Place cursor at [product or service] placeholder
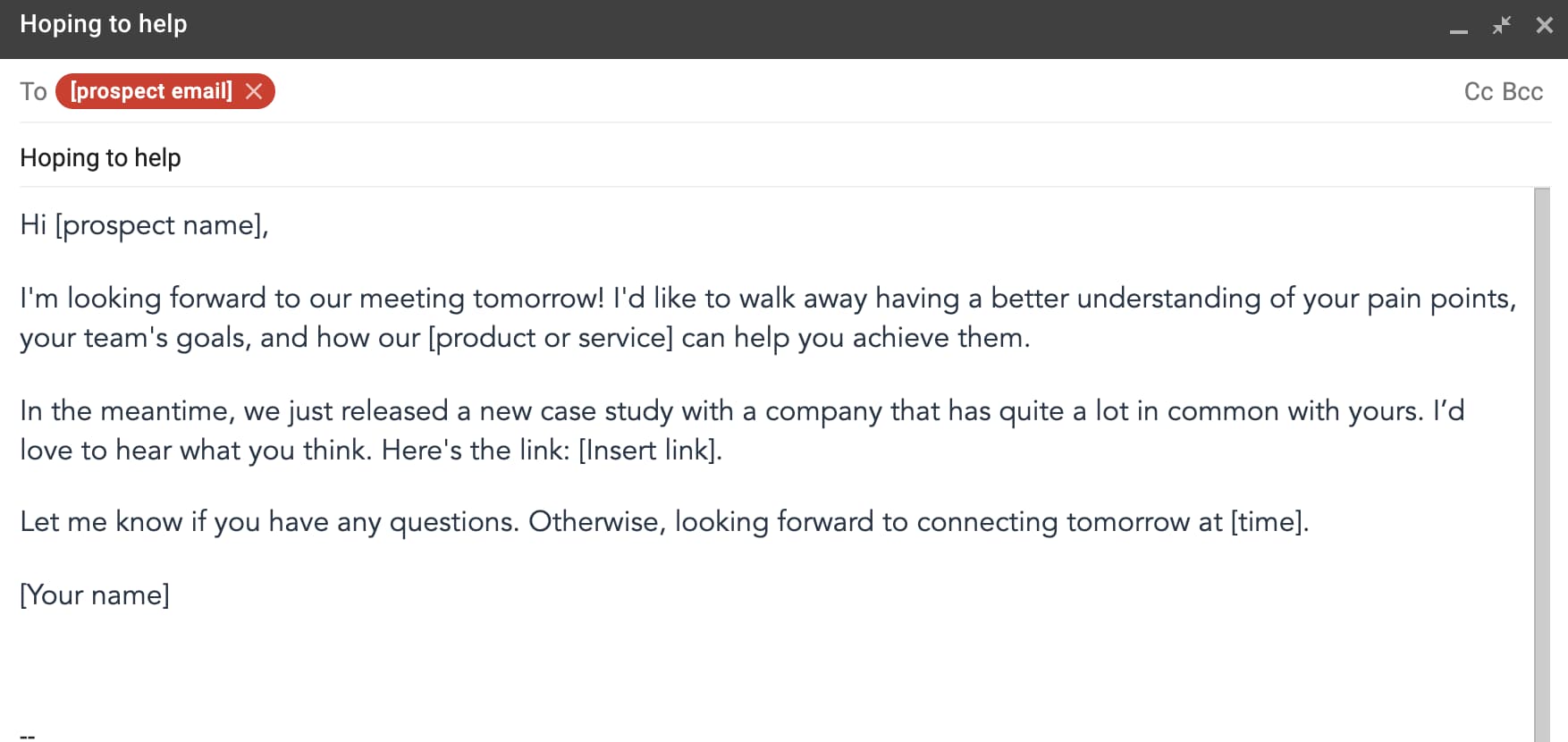Viewport: 1568px width, 742px height. click(x=551, y=338)
